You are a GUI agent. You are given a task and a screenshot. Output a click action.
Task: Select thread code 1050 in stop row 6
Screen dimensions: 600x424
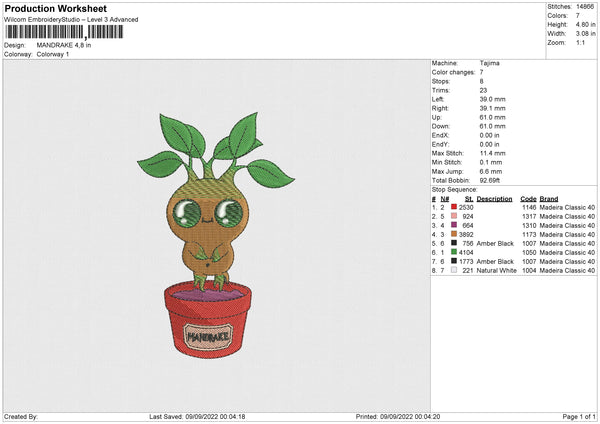529,252
